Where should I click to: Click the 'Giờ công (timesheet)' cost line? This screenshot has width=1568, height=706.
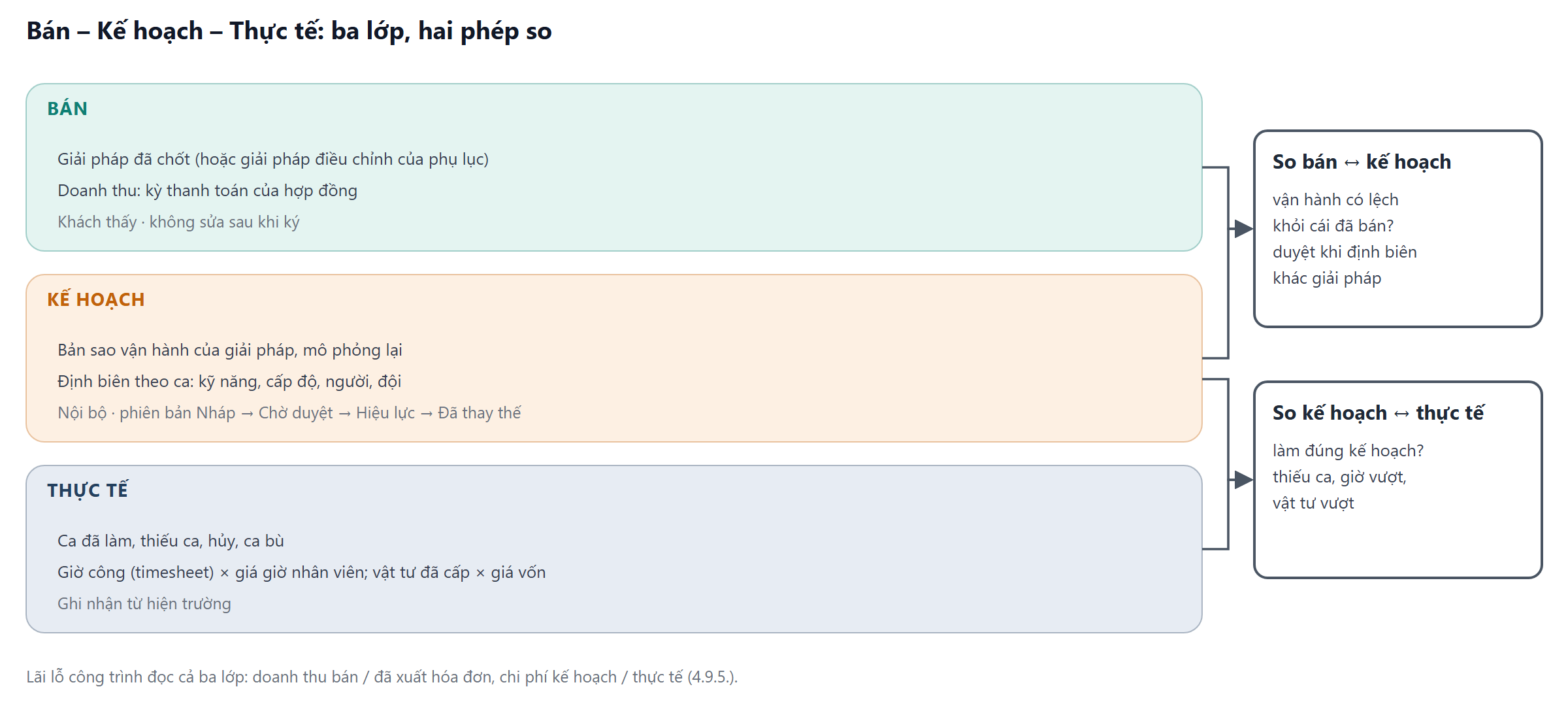(x=302, y=572)
